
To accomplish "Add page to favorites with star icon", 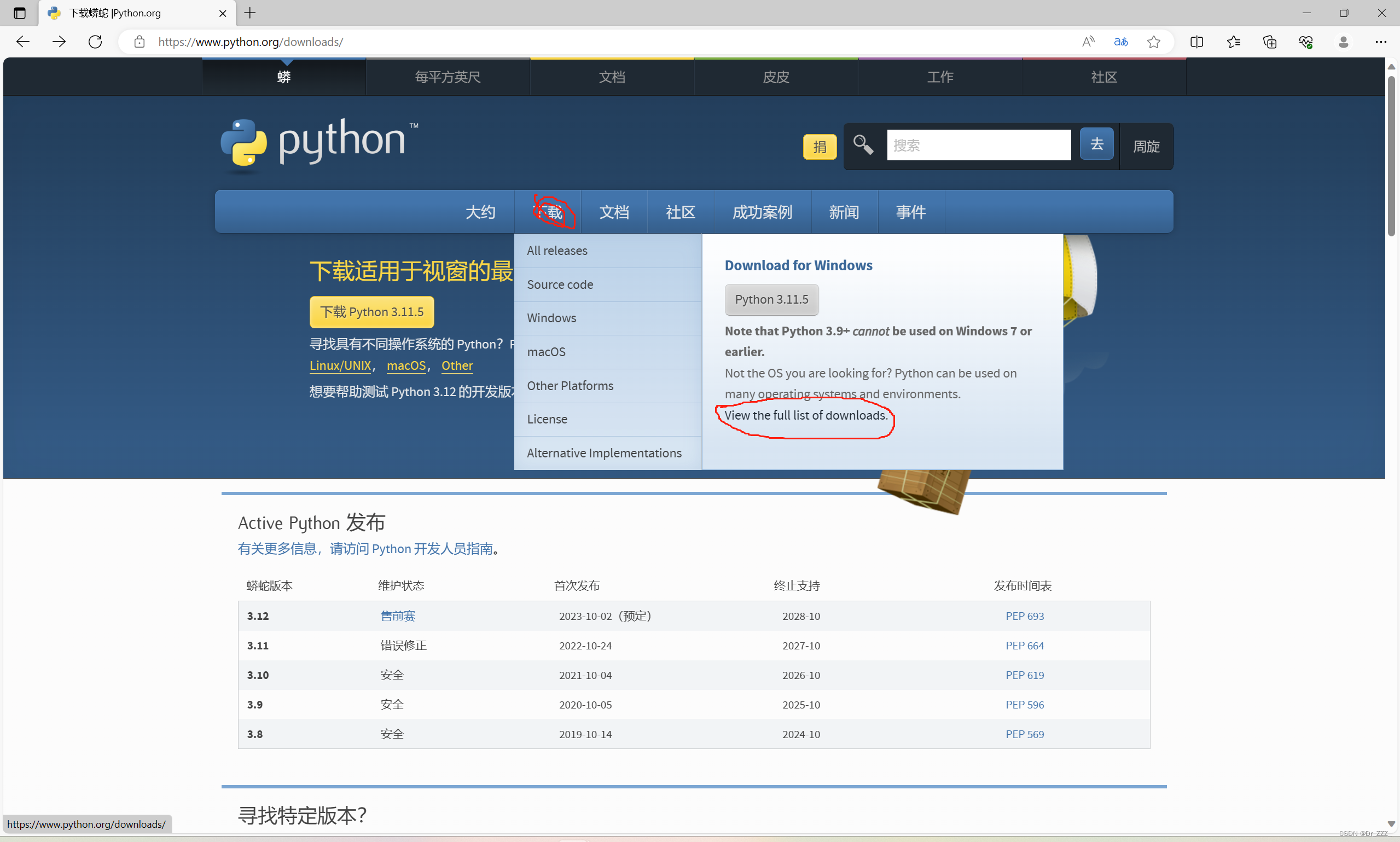I will coord(1153,42).
